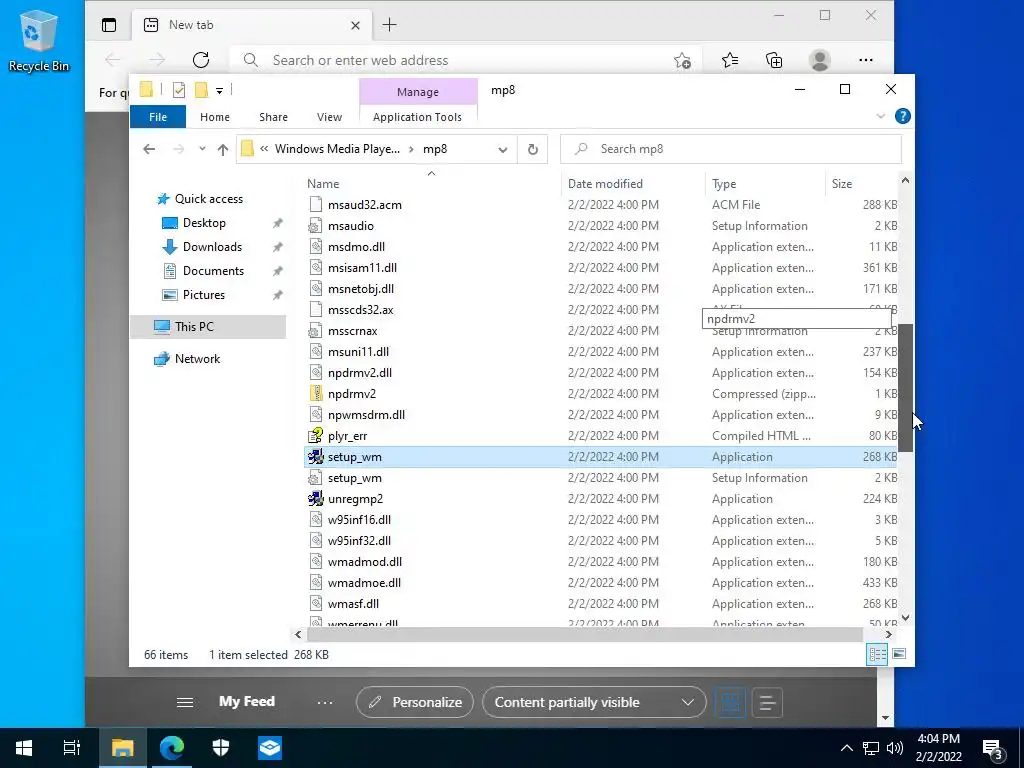Switch to the Share ribbon tab
The height and width of the screenshot is (768, 1024).
(273, 117)
